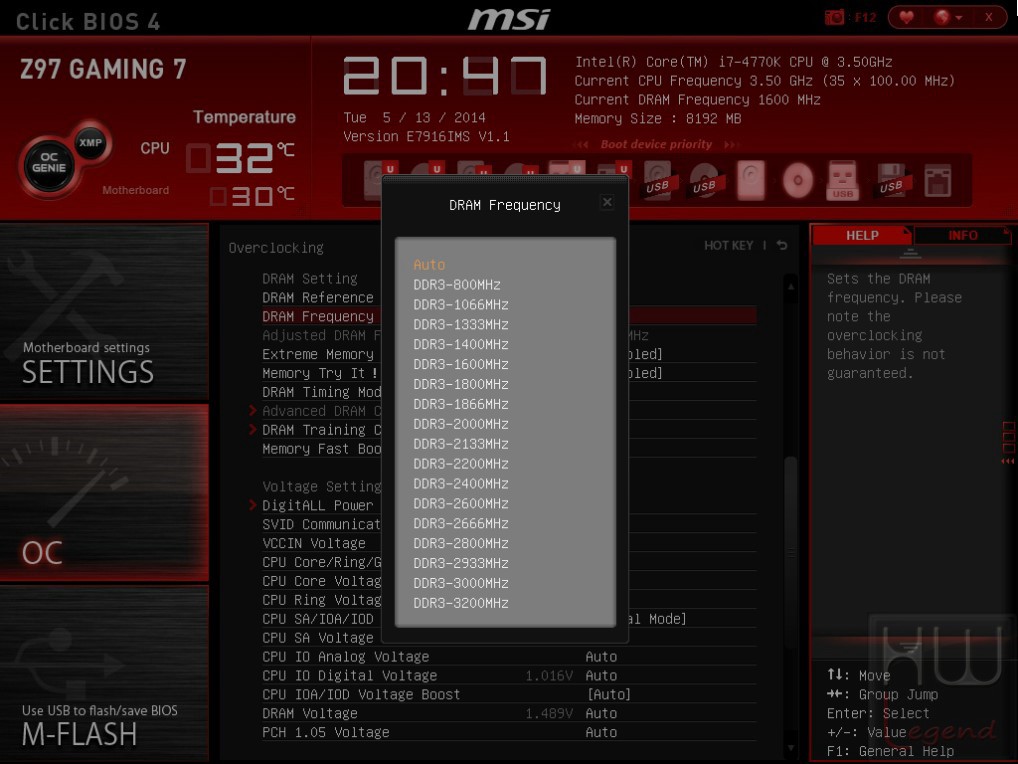The width and height of the screenshot is (1018, 764).
Task: Click Auto value of PCH 1.05 Voltage
Action: pyautogui.click(x=601, y=732)
